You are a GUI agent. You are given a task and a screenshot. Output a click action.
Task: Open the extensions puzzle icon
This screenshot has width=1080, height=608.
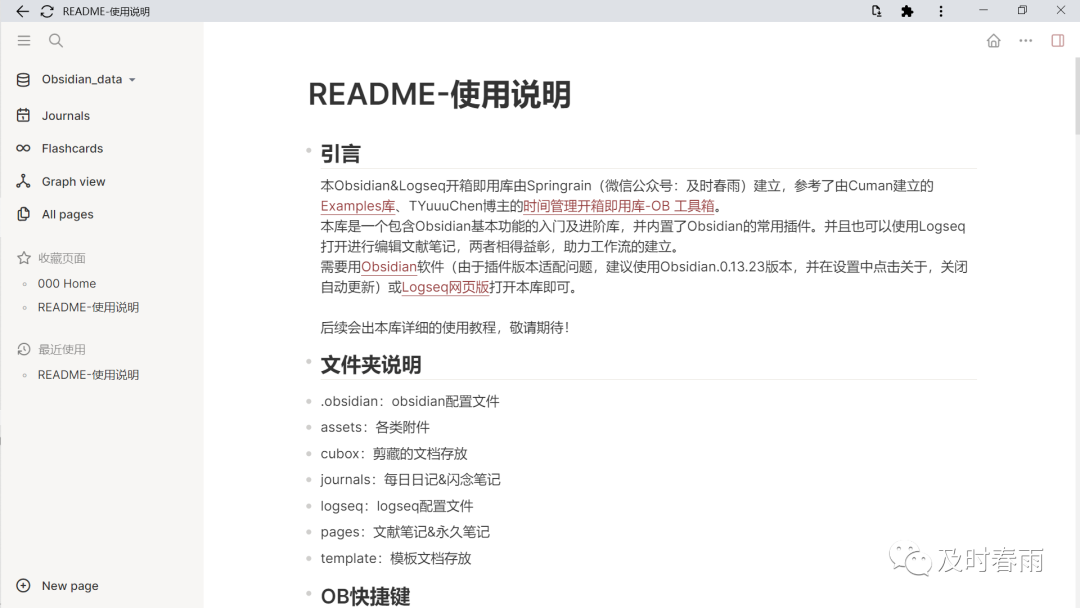[x=907, y=11]
